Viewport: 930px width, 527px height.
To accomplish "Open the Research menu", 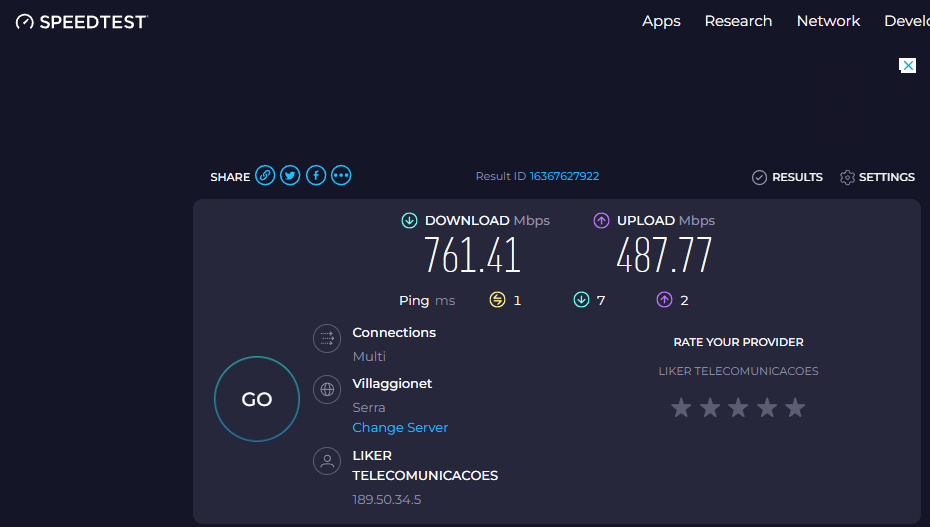I will coord(738,21).
